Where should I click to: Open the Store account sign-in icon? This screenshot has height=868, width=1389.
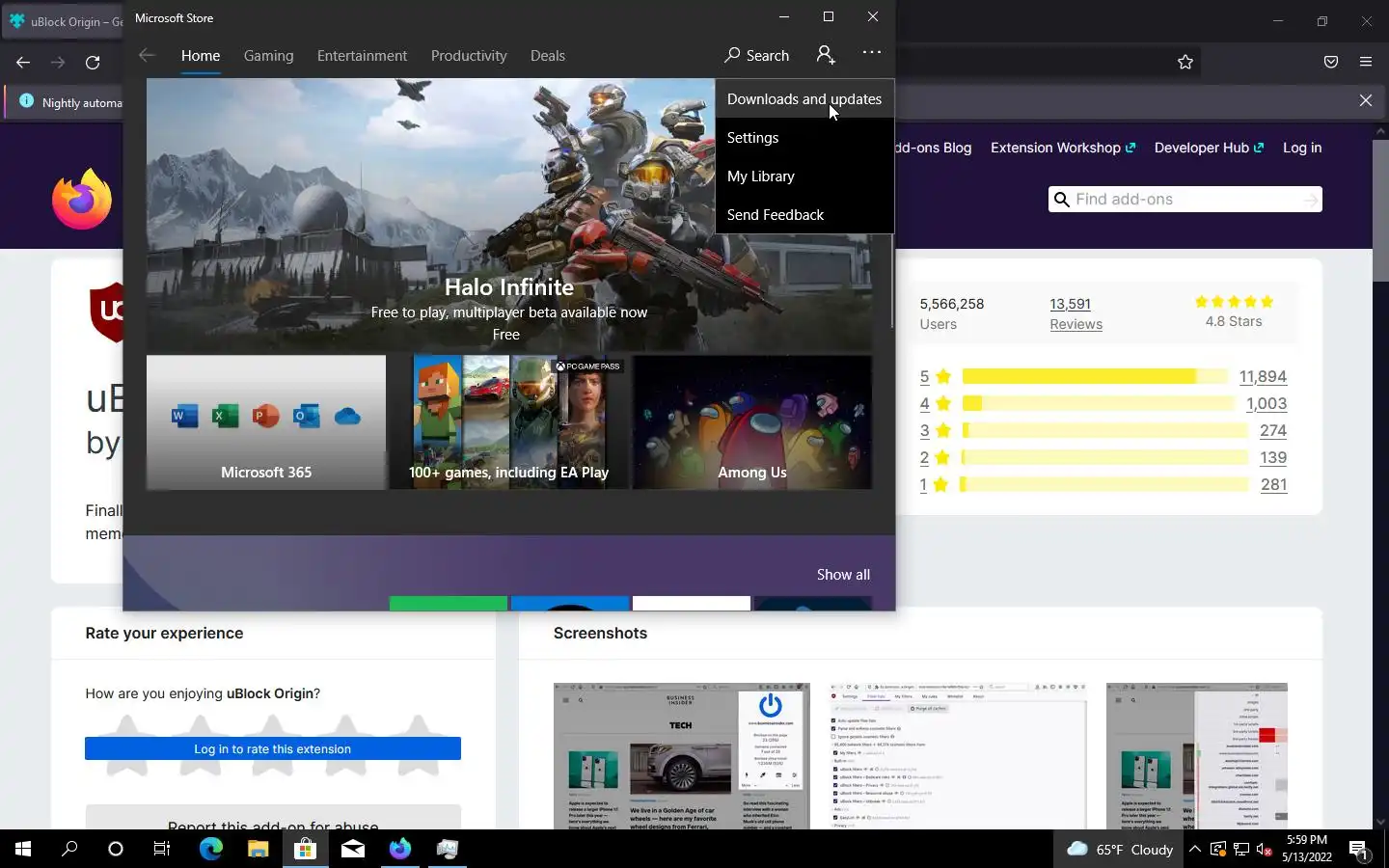tap(826, 54)
